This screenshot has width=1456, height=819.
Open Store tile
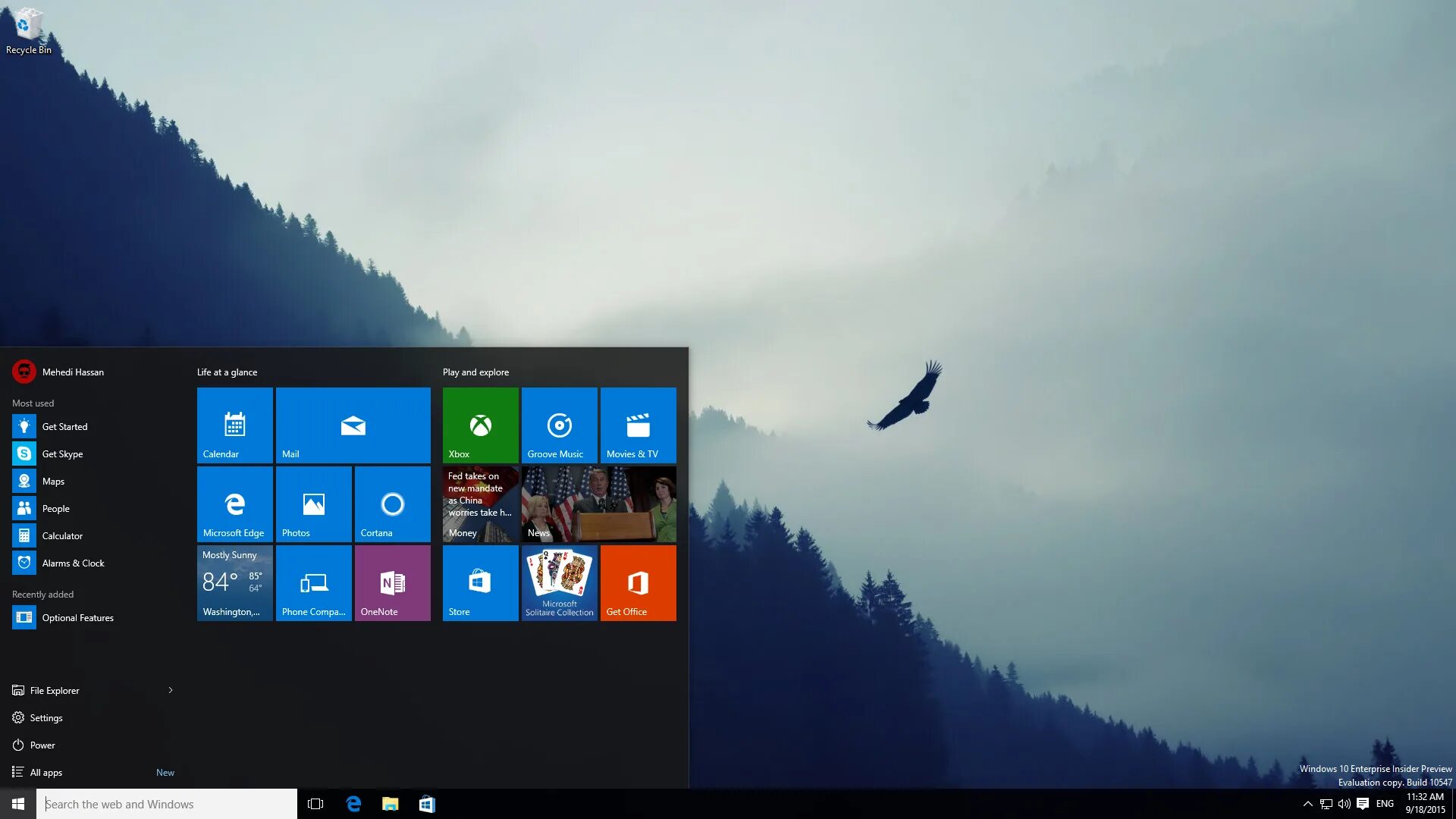[480, 583]
